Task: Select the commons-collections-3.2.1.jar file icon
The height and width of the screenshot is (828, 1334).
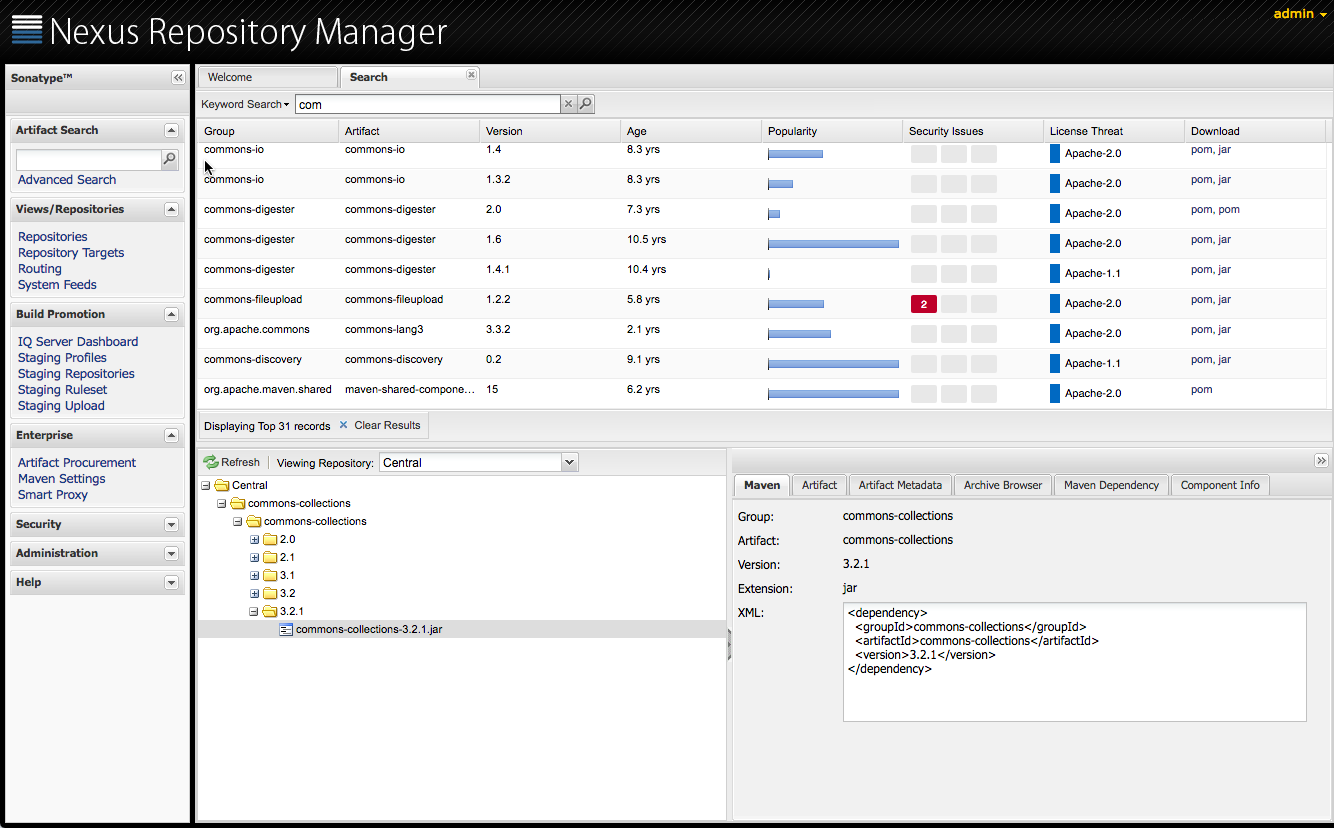Action: (x=286, y=629)
